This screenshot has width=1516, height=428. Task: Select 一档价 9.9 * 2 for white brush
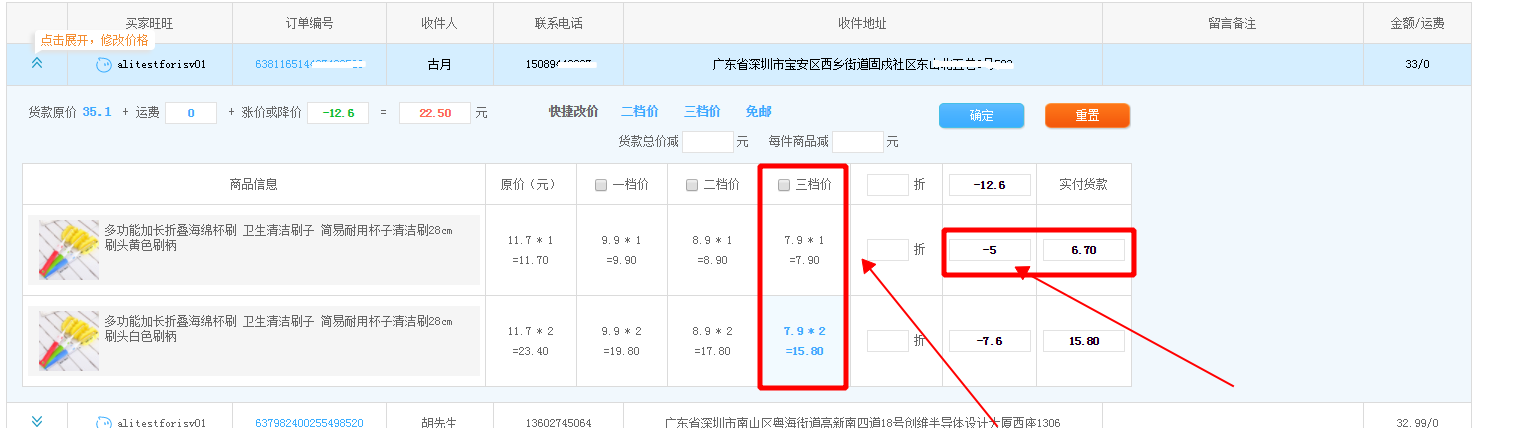coord(621,341)
